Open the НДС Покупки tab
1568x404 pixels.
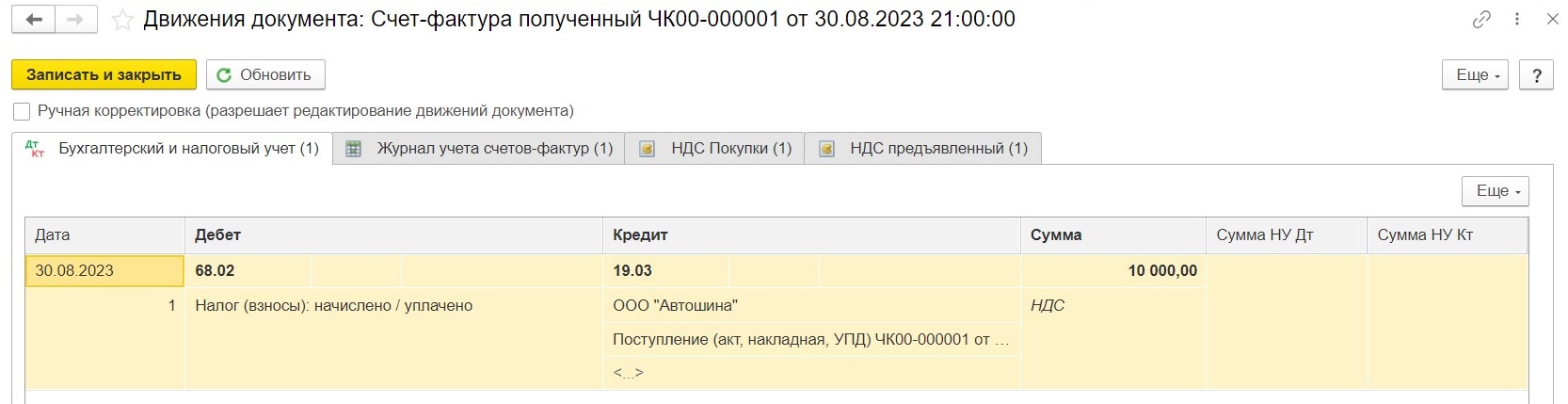(x=715, y=149)
